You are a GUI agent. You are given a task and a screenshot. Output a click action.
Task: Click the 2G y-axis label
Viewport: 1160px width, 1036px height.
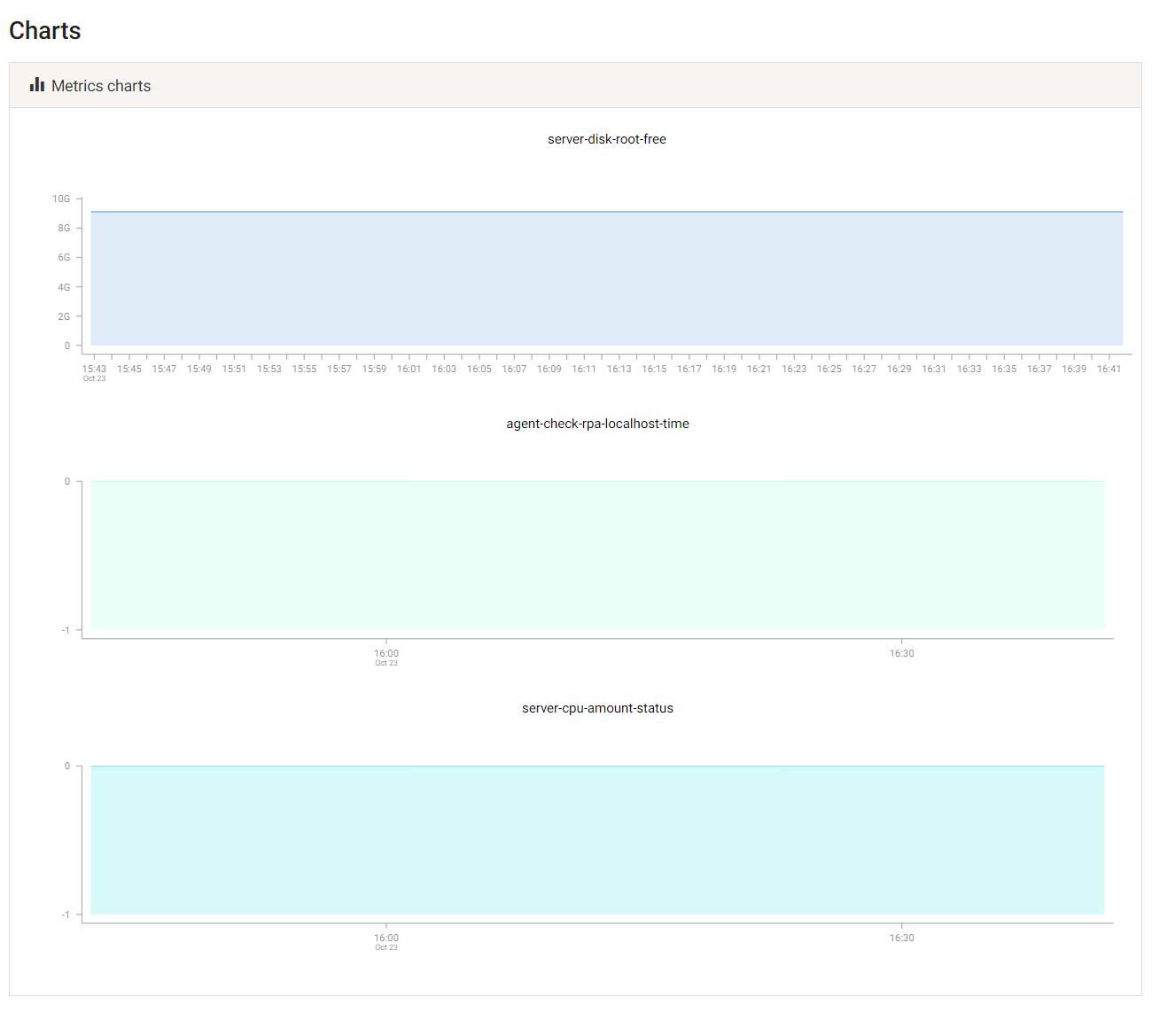pyautogui.click(x=64, y=317)
